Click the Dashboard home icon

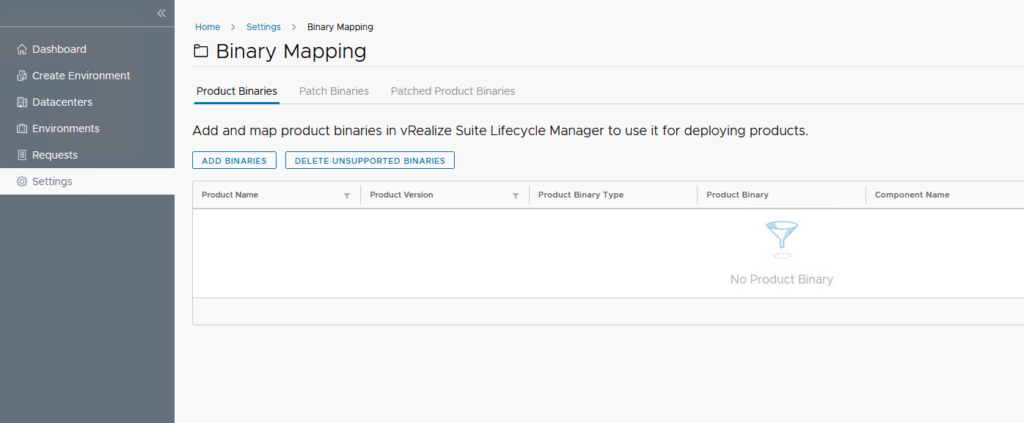pos(22,49)
